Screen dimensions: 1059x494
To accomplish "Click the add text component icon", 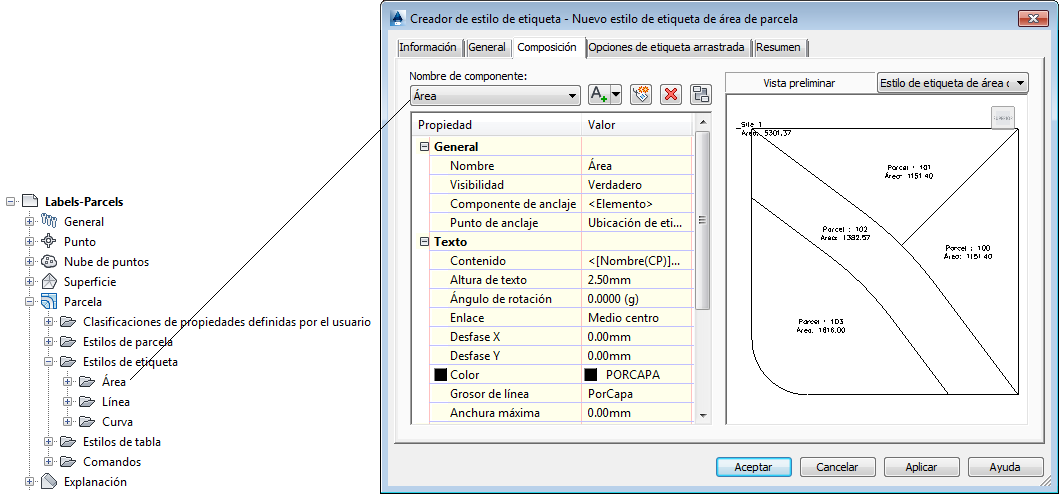I will point(599,95).
